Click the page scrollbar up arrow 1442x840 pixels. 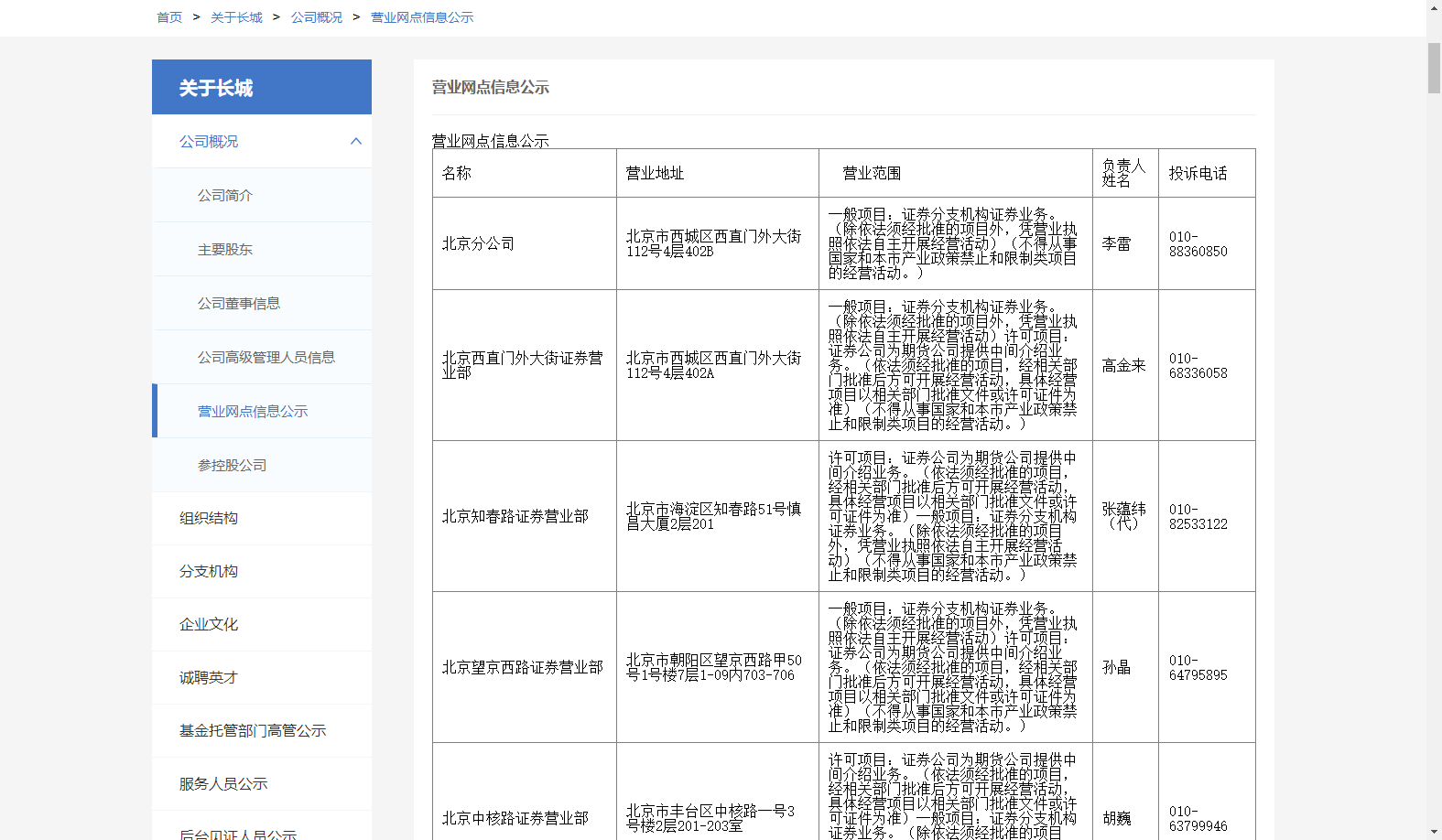point(1434,7)
